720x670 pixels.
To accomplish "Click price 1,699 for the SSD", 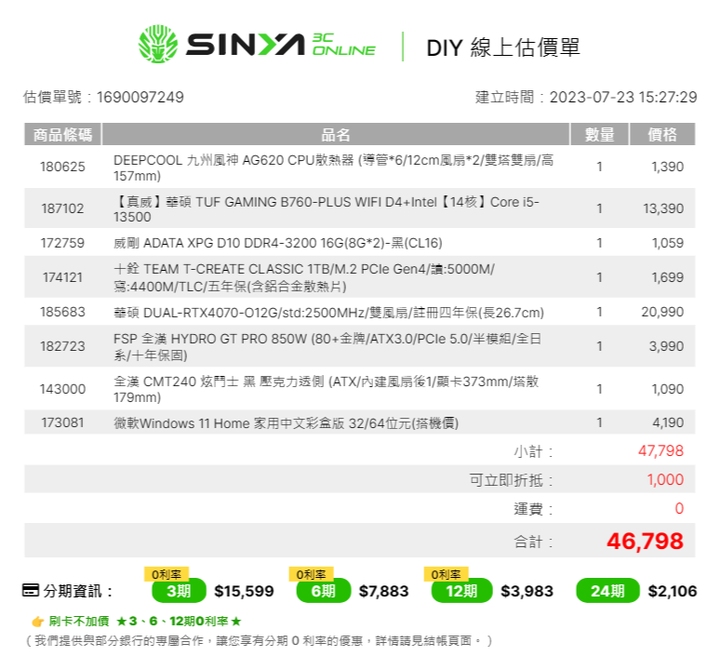I will point(668,277).
